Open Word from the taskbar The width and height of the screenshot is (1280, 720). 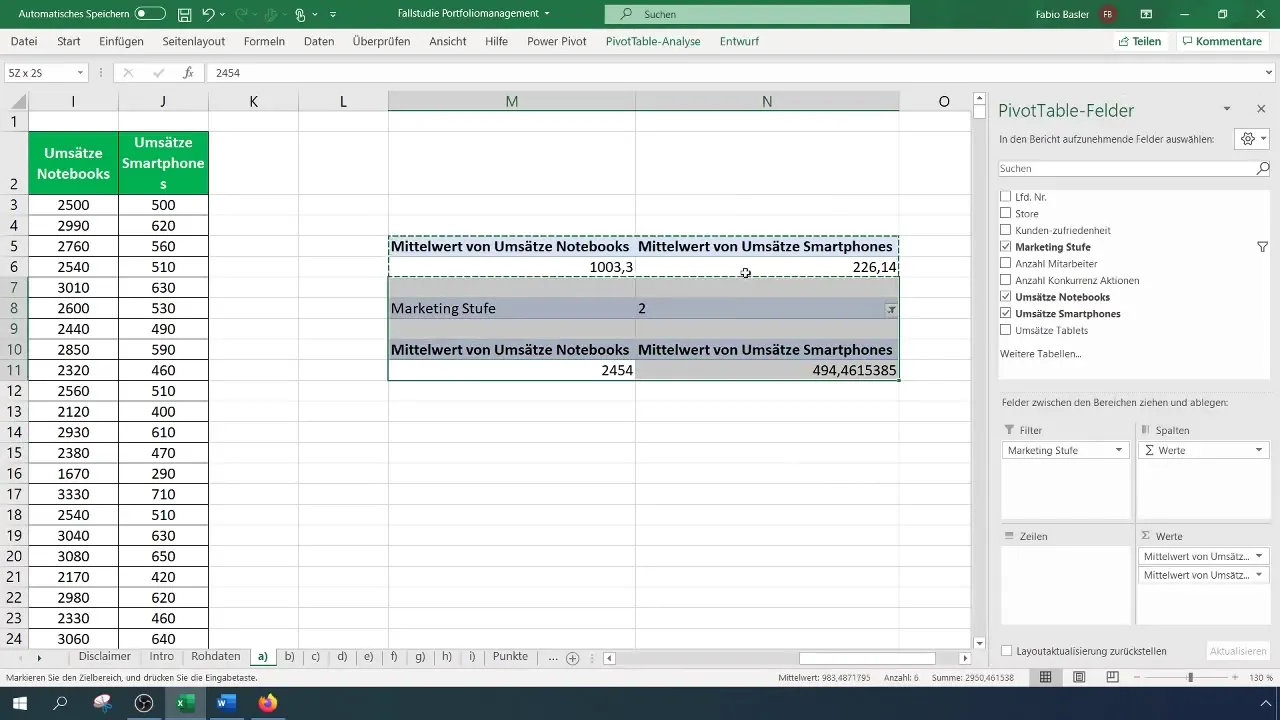pyautogui.click(x=225, y=703)
